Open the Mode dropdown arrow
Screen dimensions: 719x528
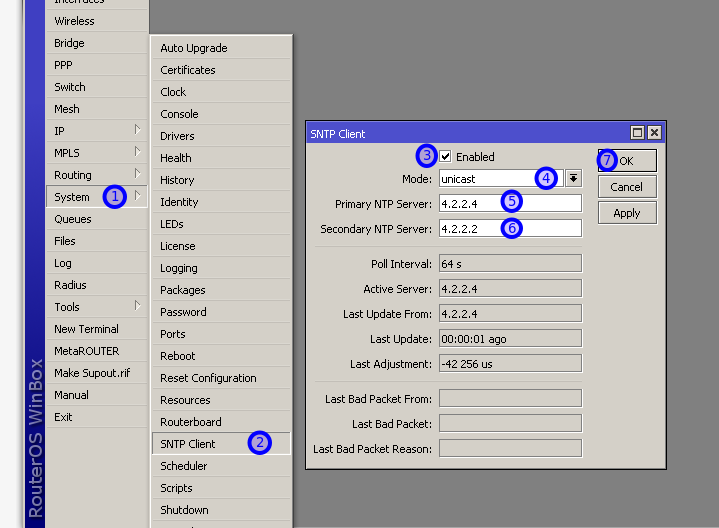click(573, 179)
